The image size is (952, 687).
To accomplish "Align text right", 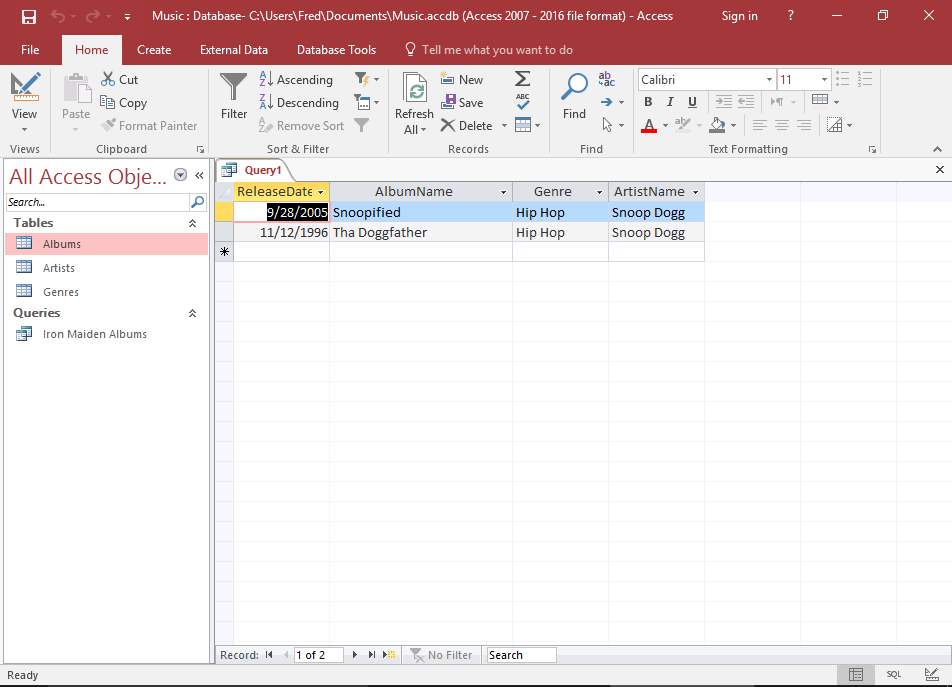I will pos(804,125).
